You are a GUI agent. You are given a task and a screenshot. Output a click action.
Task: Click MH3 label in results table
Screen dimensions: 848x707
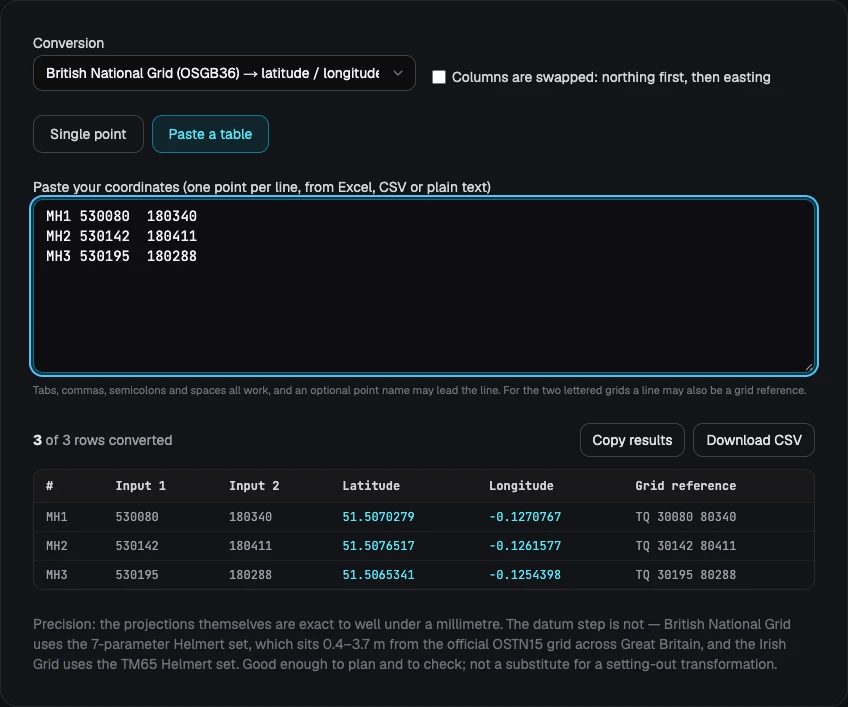57,574
